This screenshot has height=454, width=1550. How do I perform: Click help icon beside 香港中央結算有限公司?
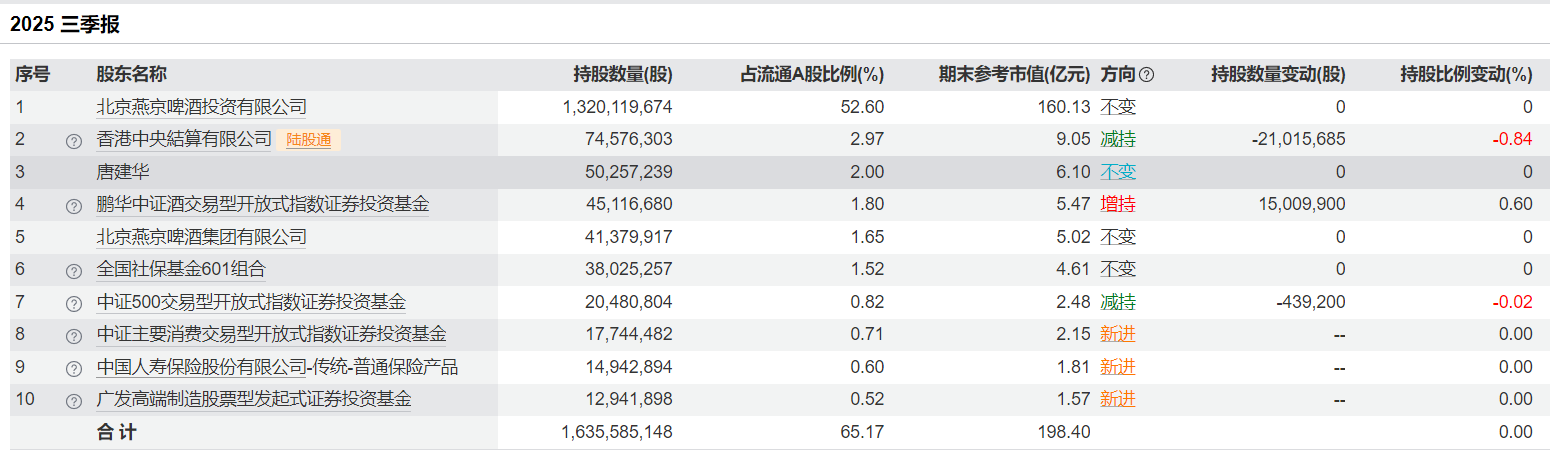coord(73,141)
